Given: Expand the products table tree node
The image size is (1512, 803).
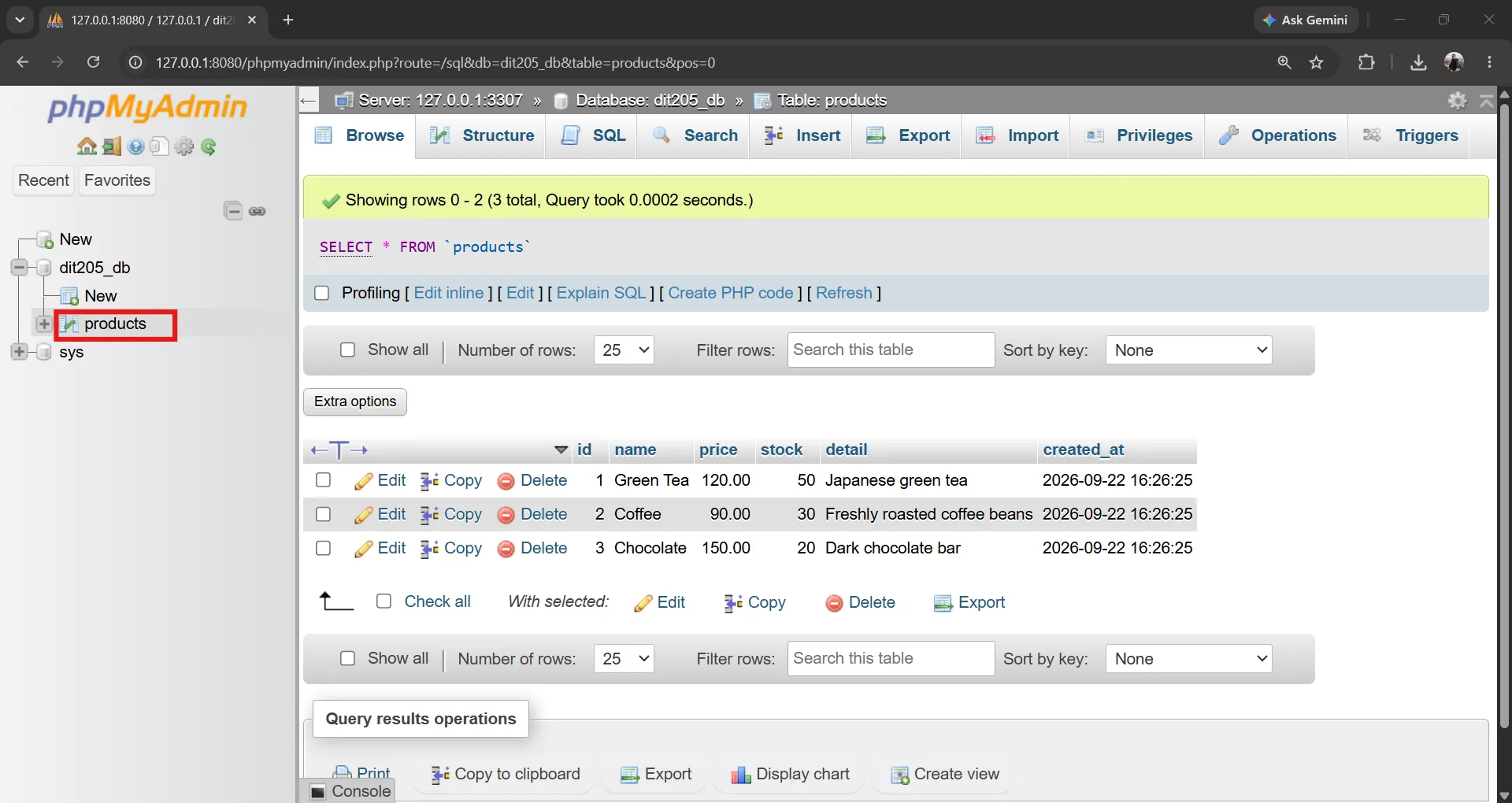Looking at the screenshot, I should click(44, 324).
